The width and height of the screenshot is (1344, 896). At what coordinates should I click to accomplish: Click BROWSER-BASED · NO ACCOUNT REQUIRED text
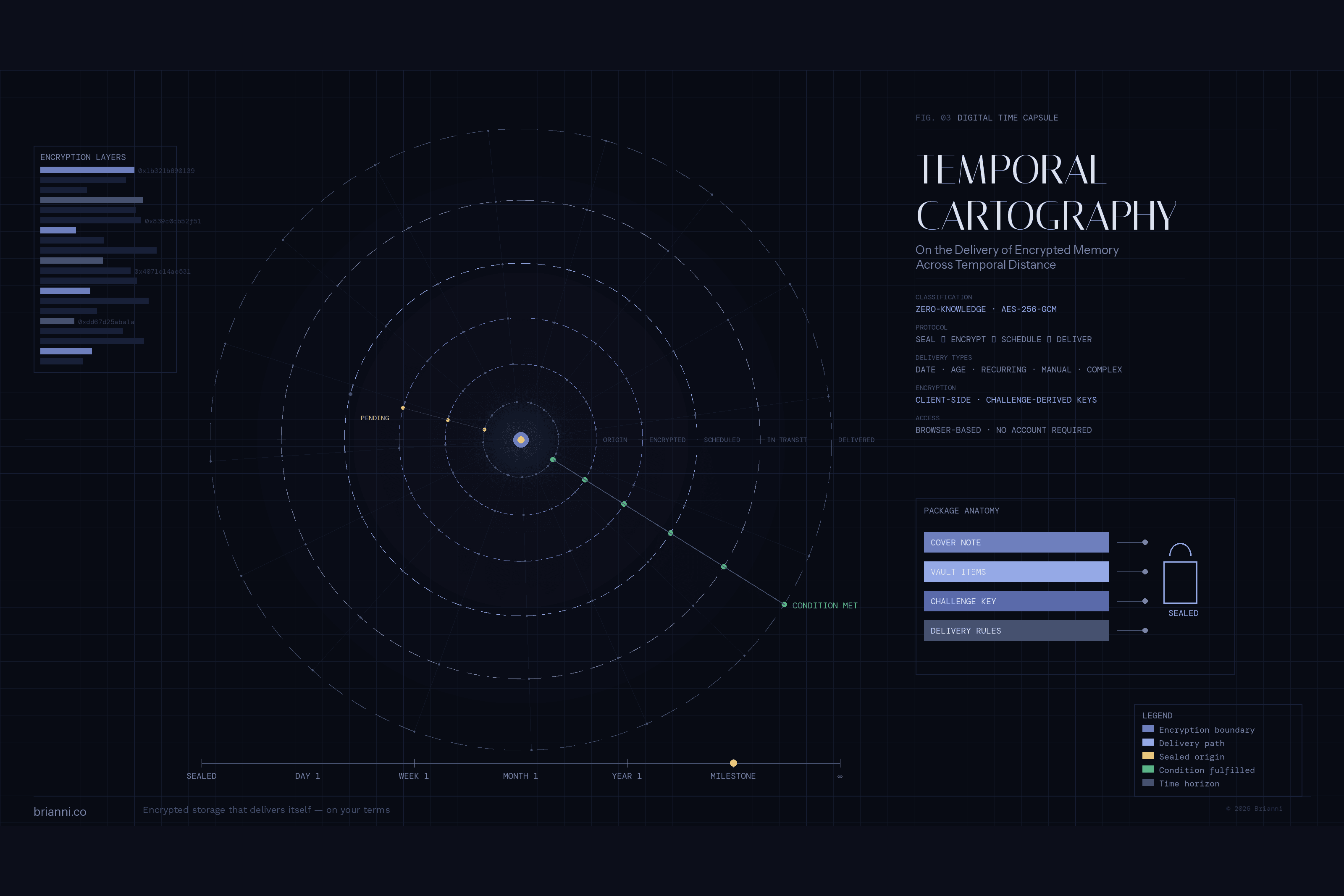click(x=1003, y=430)
